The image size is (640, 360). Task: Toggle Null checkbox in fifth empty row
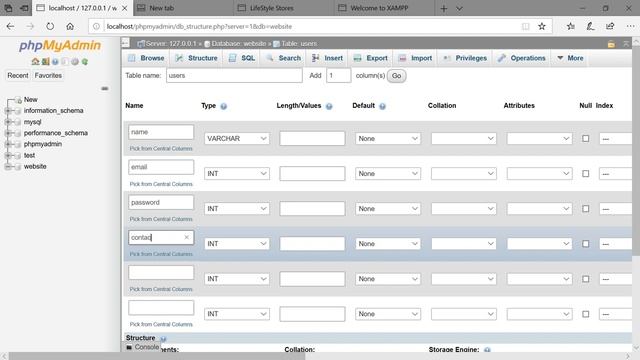[x=585, y=279]
